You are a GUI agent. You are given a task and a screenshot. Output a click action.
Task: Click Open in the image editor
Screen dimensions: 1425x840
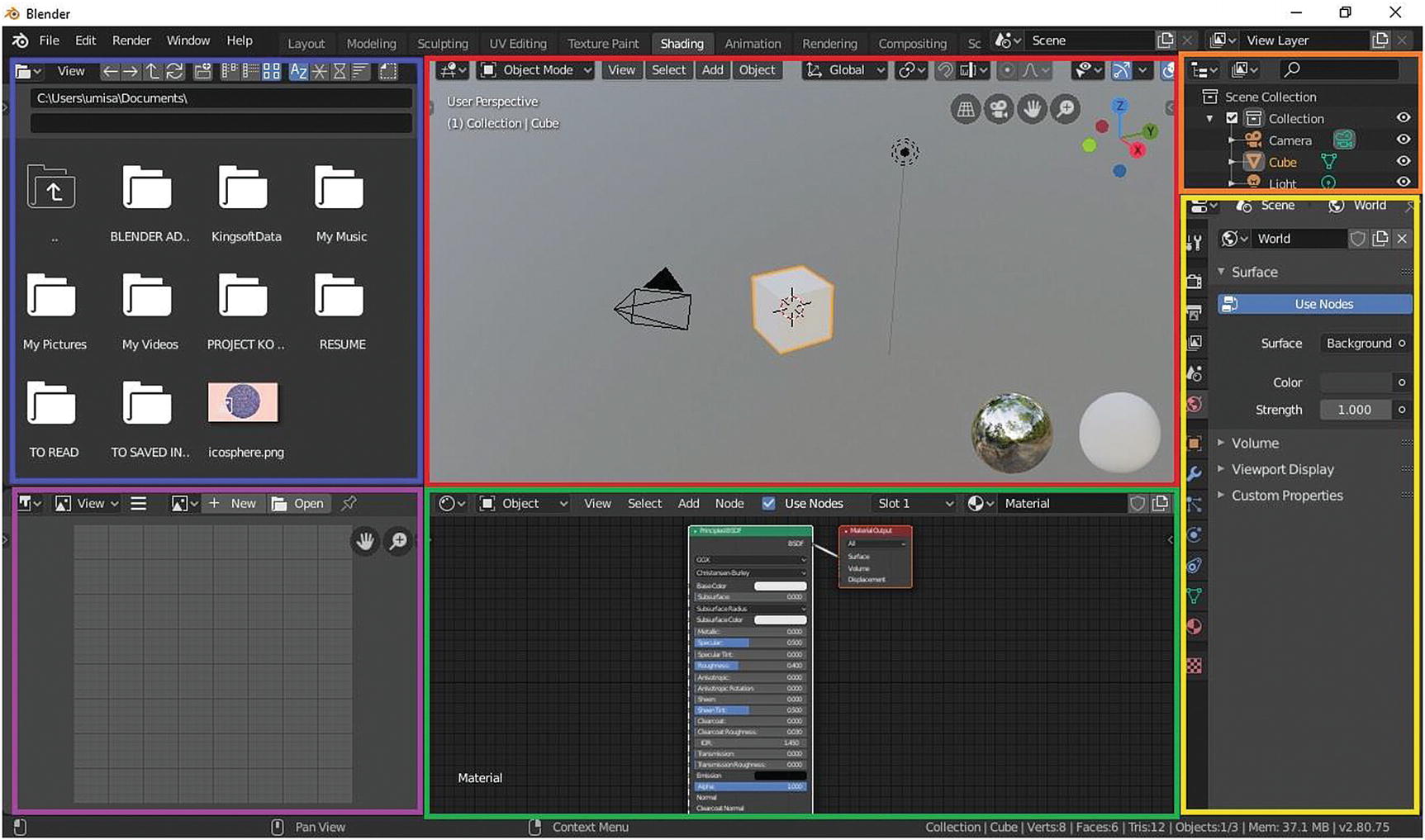click(x=298, y=503)
